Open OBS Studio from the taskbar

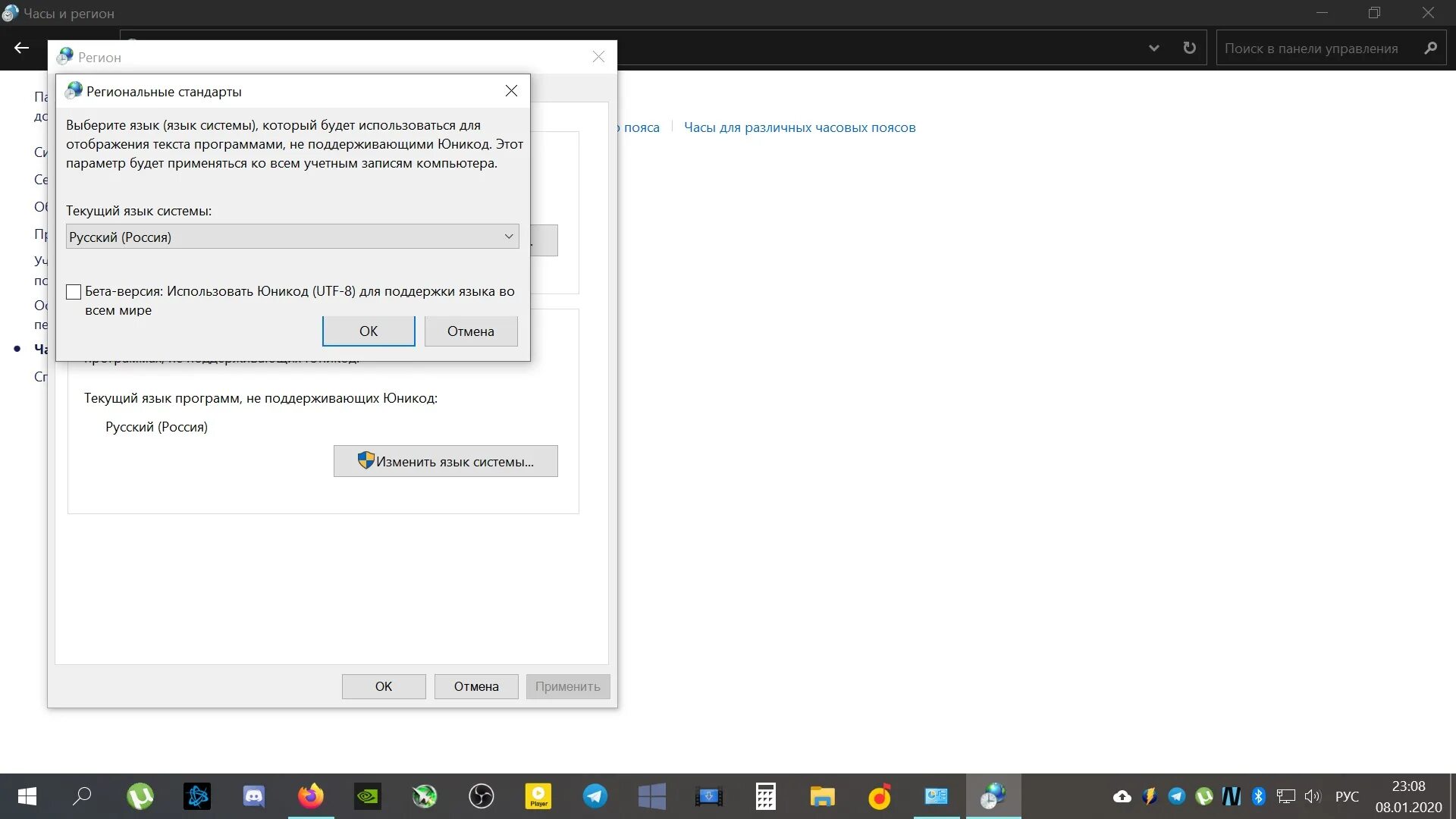point(481,796)
